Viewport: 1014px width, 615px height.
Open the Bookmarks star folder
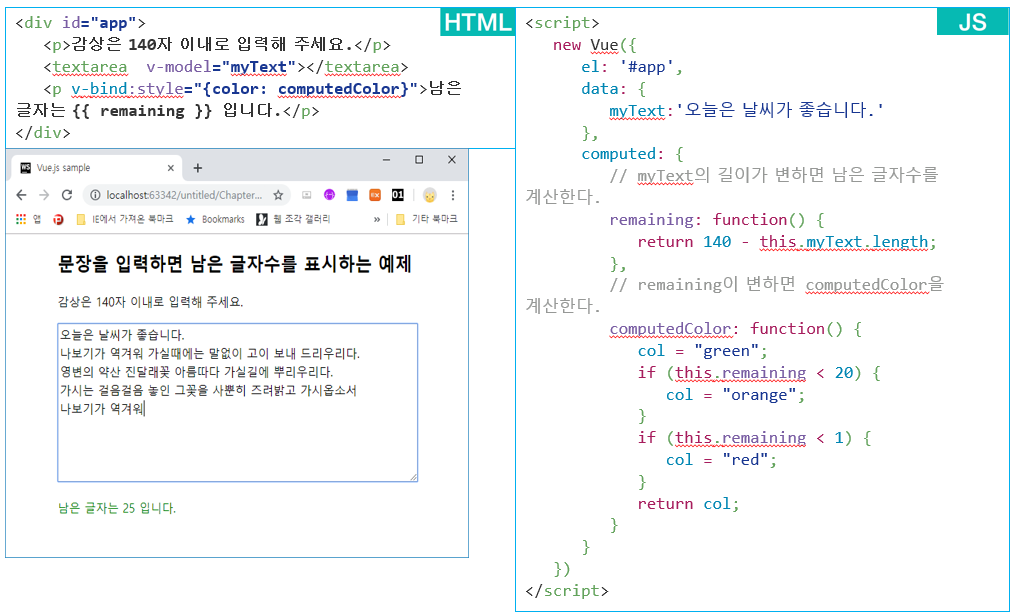pos(215,220)
